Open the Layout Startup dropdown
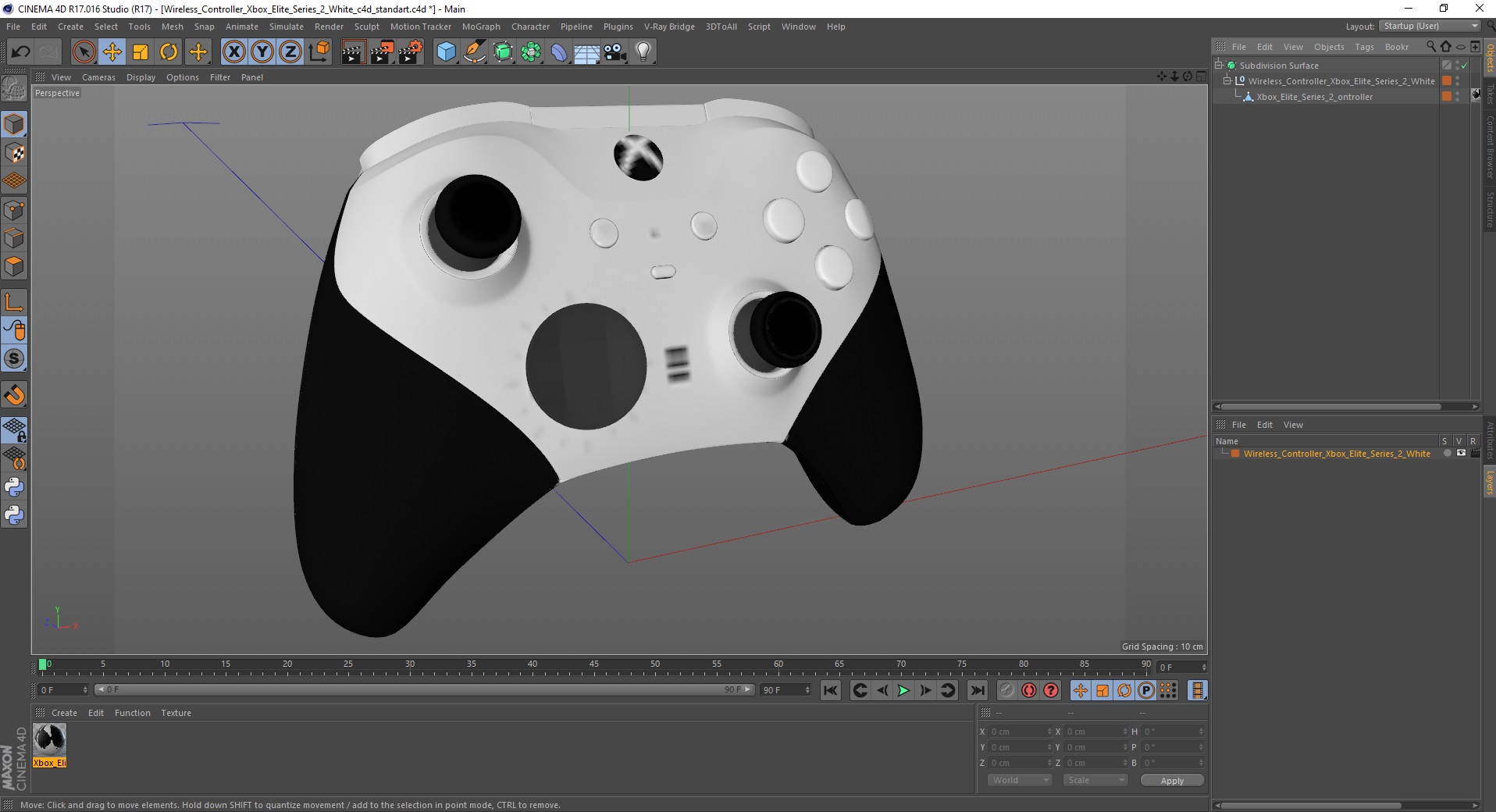This screenshot has width=1496, height=812. coord(1430,26)
